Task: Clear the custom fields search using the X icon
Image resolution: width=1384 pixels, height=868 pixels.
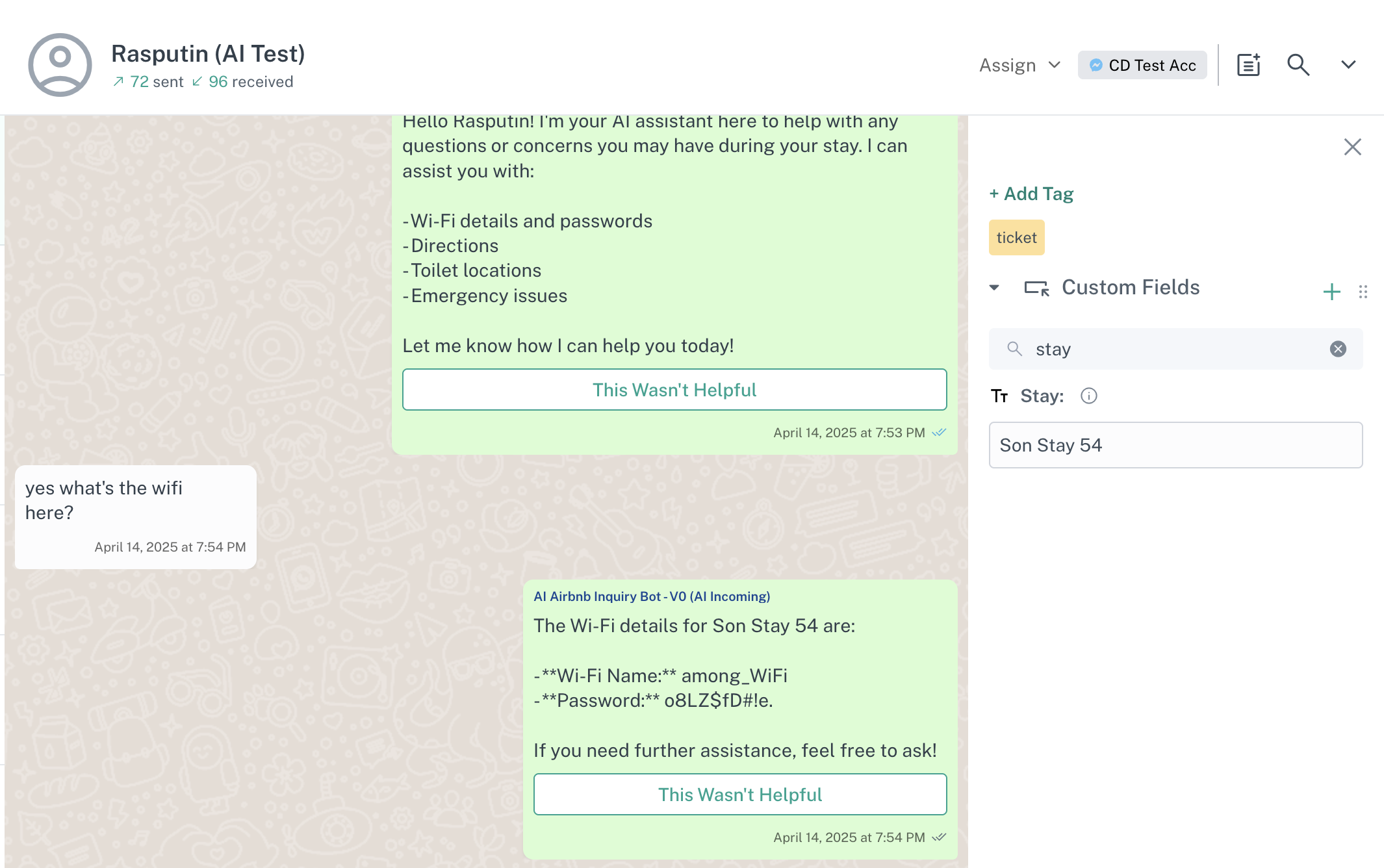Action: coord(1338,349)
